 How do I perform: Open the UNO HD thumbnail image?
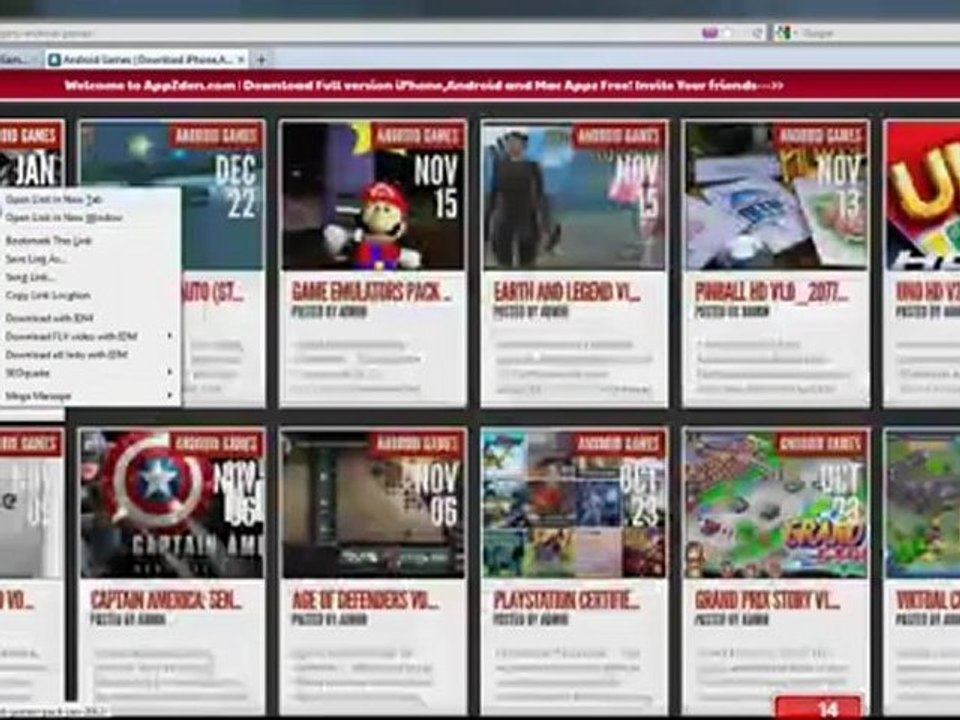923,196
